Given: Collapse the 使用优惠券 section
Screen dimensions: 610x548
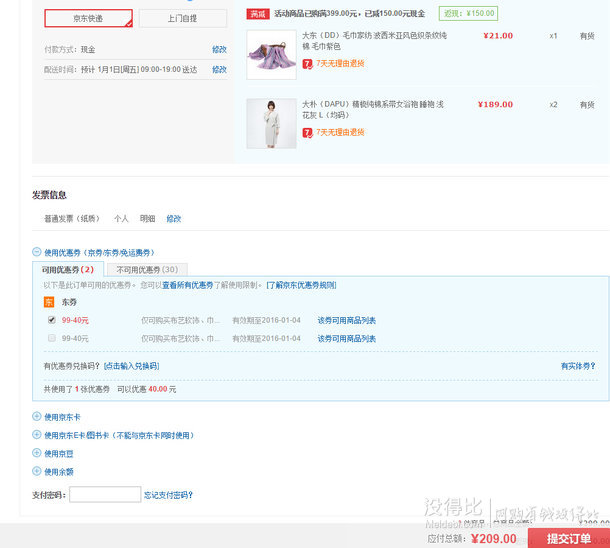Looking at the screenshot, I should tap(37, 252).
